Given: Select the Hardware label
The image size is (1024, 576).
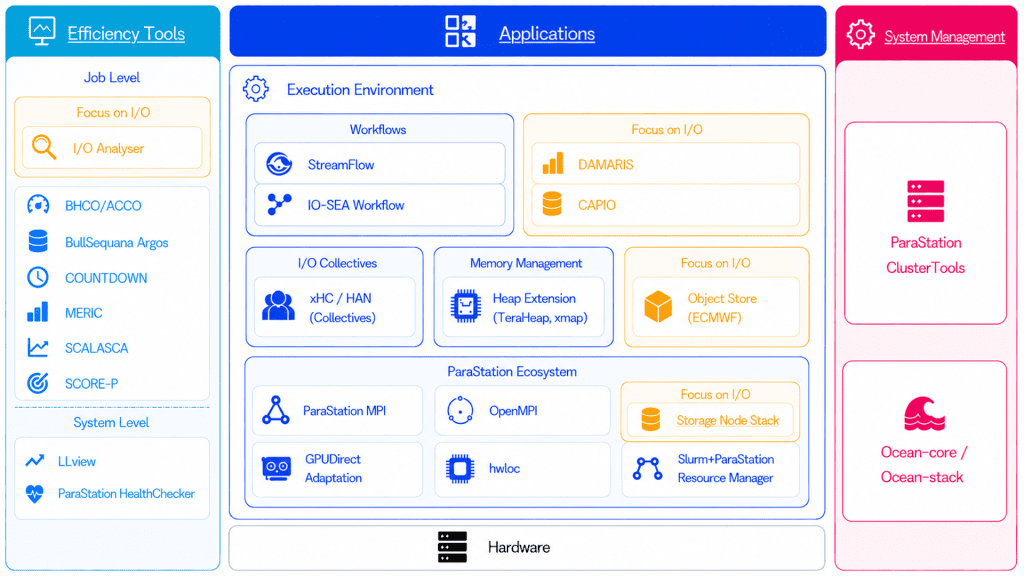Looking at the screenshot, I should pyautogui.click(x=519, y=547).
